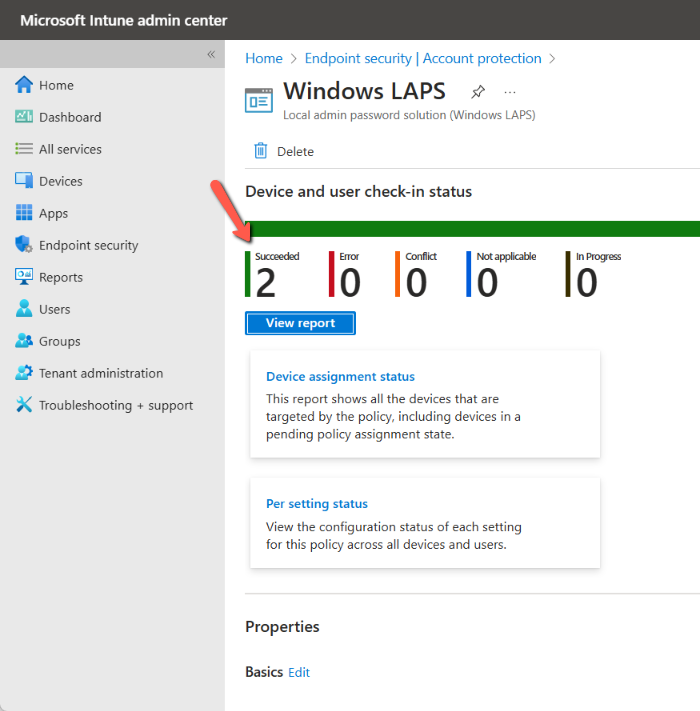The height and width of the screenshot is (711, 700).
Task: Click the Error count value
Action: pos(350,282)
